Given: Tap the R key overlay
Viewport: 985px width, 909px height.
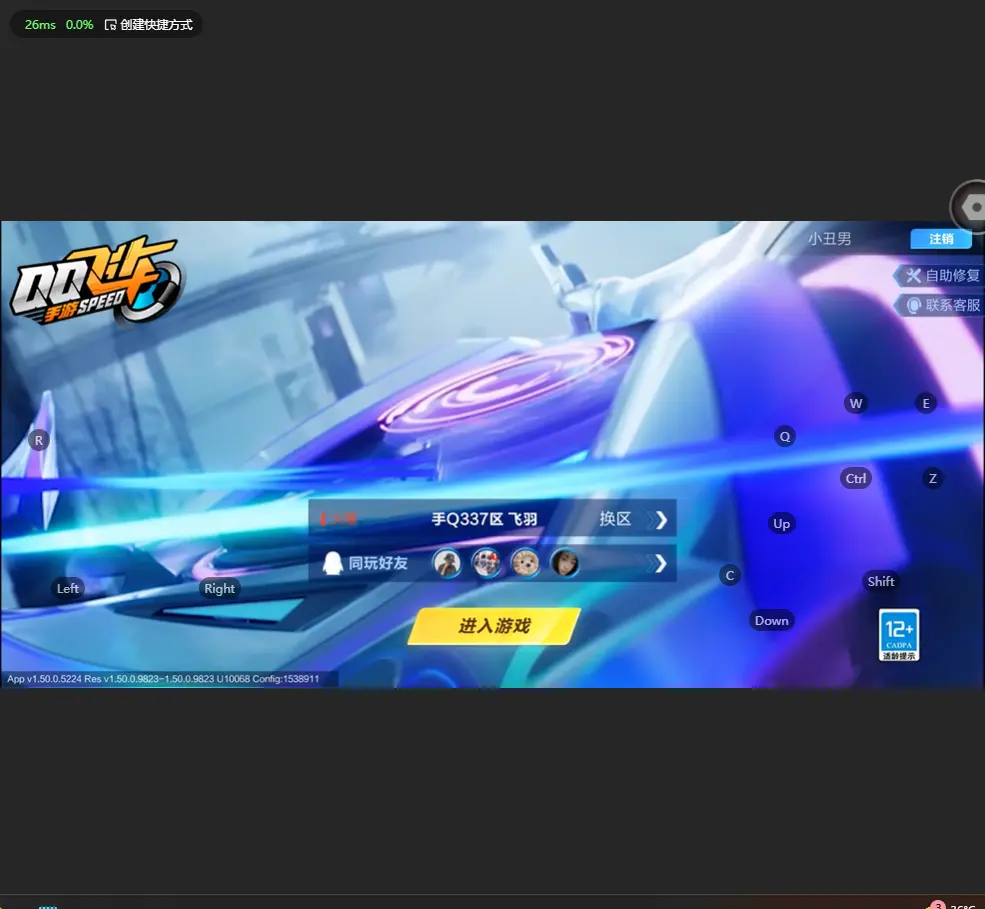Looking at the screenshot, I should pyautogui.click(x=39, y=440).
